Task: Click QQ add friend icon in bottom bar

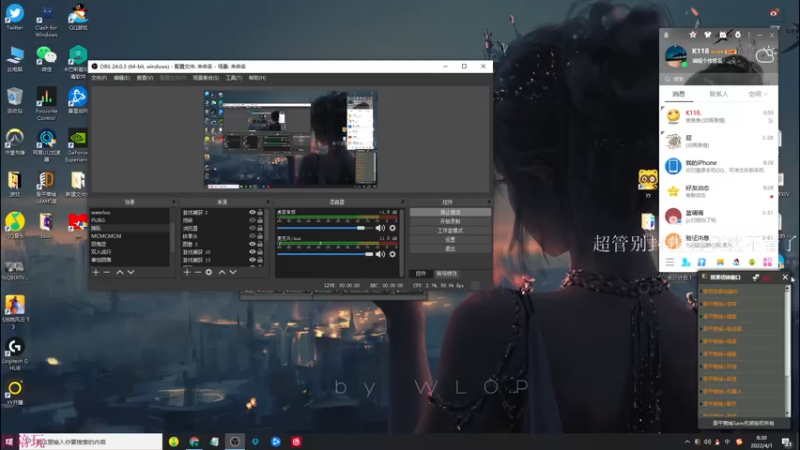Action: (686, 262)
